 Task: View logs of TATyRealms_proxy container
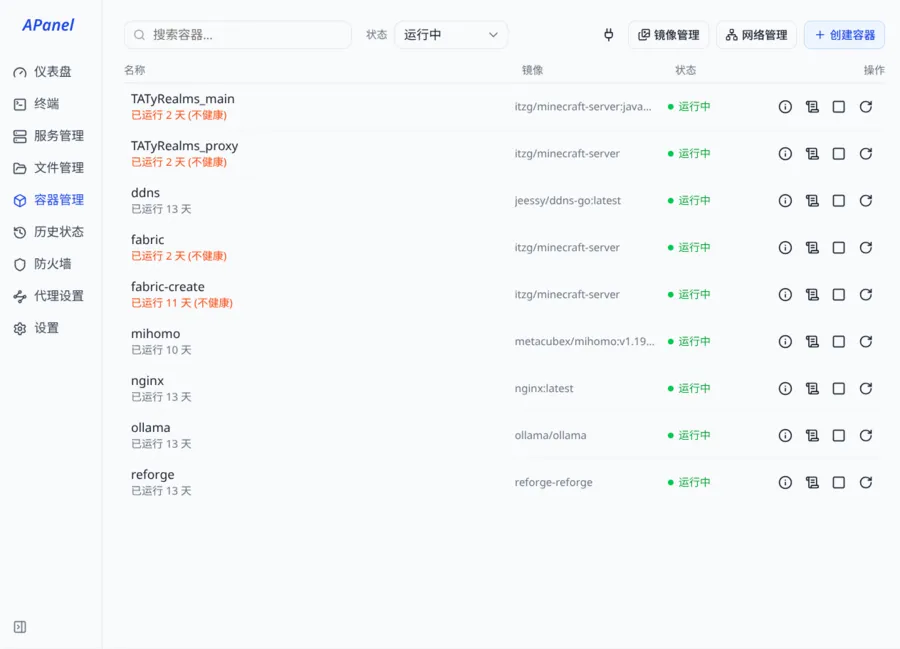[x=812, y=154]
